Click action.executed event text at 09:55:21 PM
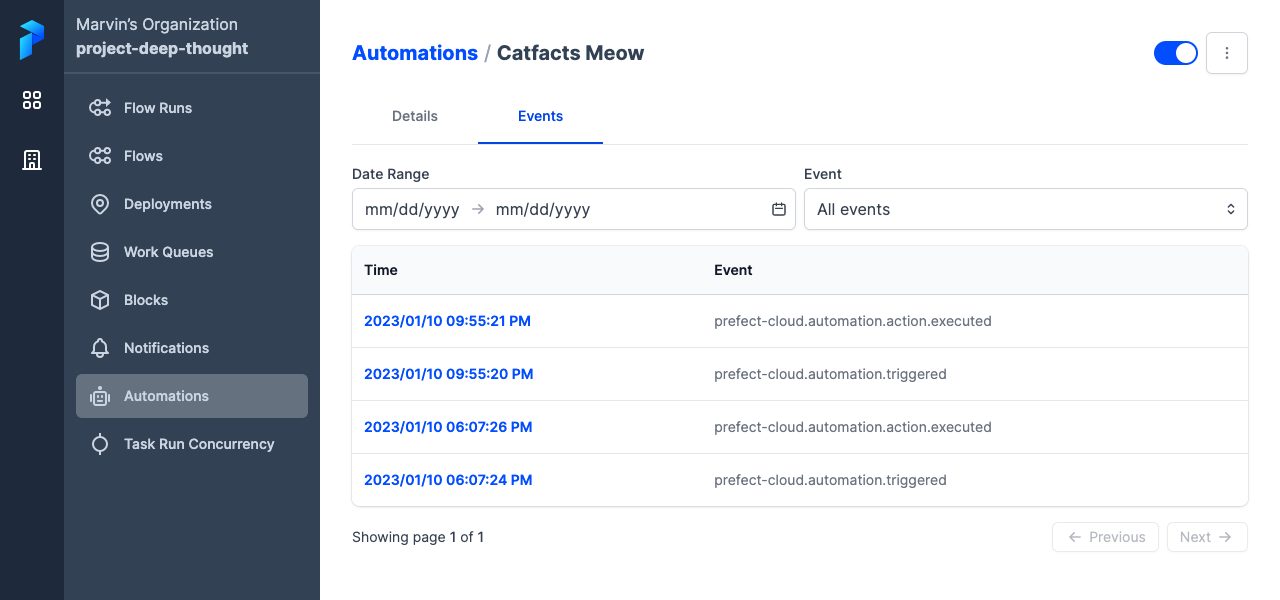This screenshot has width=1280, height=600. click(853, 321)
